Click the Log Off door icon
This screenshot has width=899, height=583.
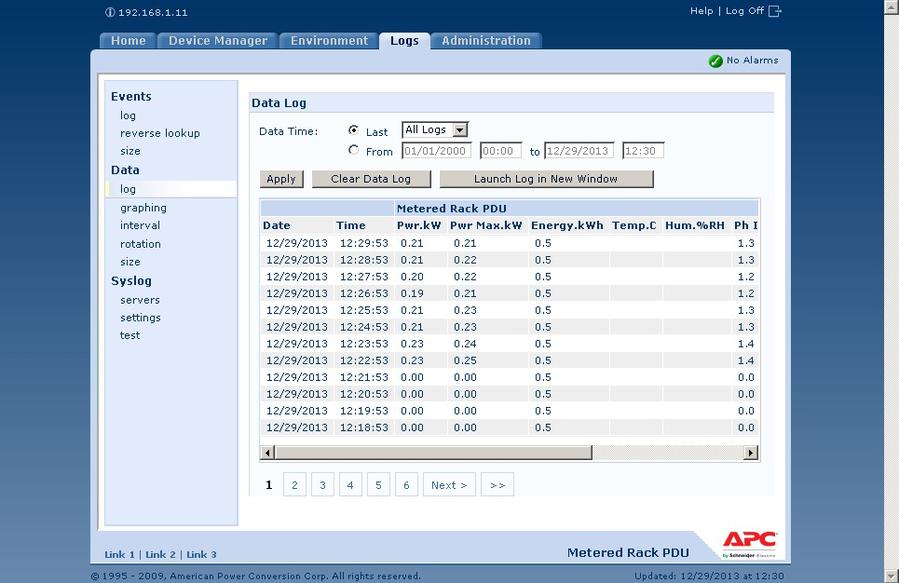tap(775, 11)
